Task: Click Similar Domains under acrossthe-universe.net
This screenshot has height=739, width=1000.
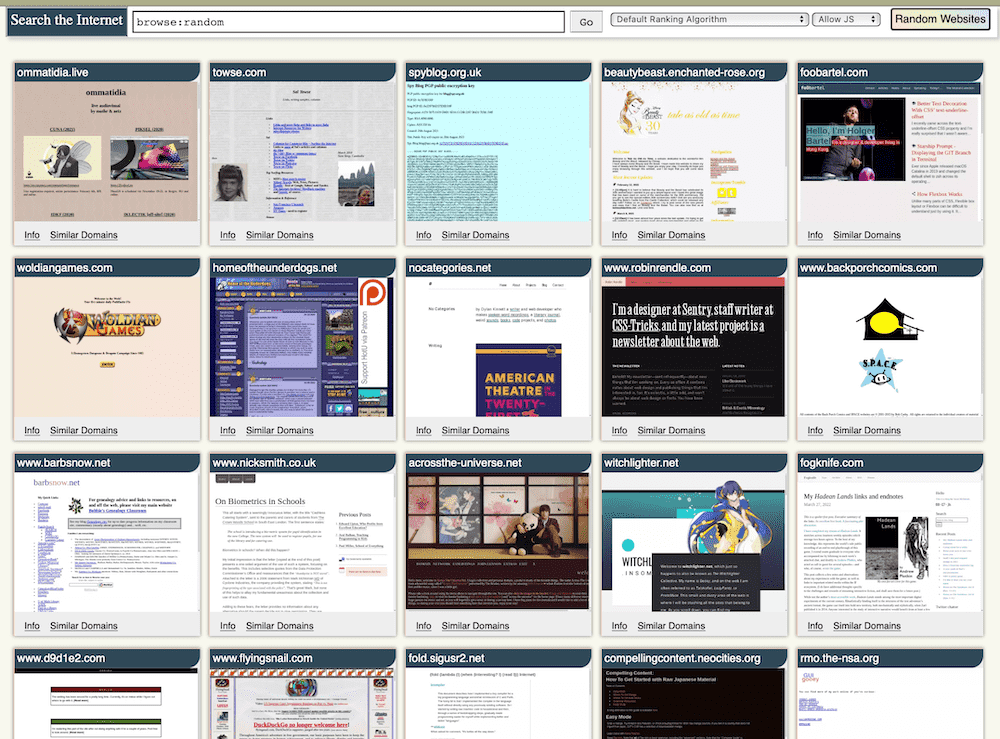Action: [x=475, y=626]
